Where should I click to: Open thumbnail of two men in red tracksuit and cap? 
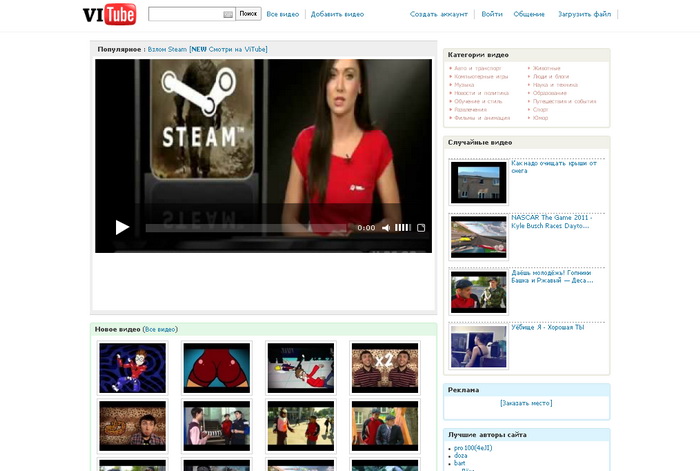[x=385, y=426]
